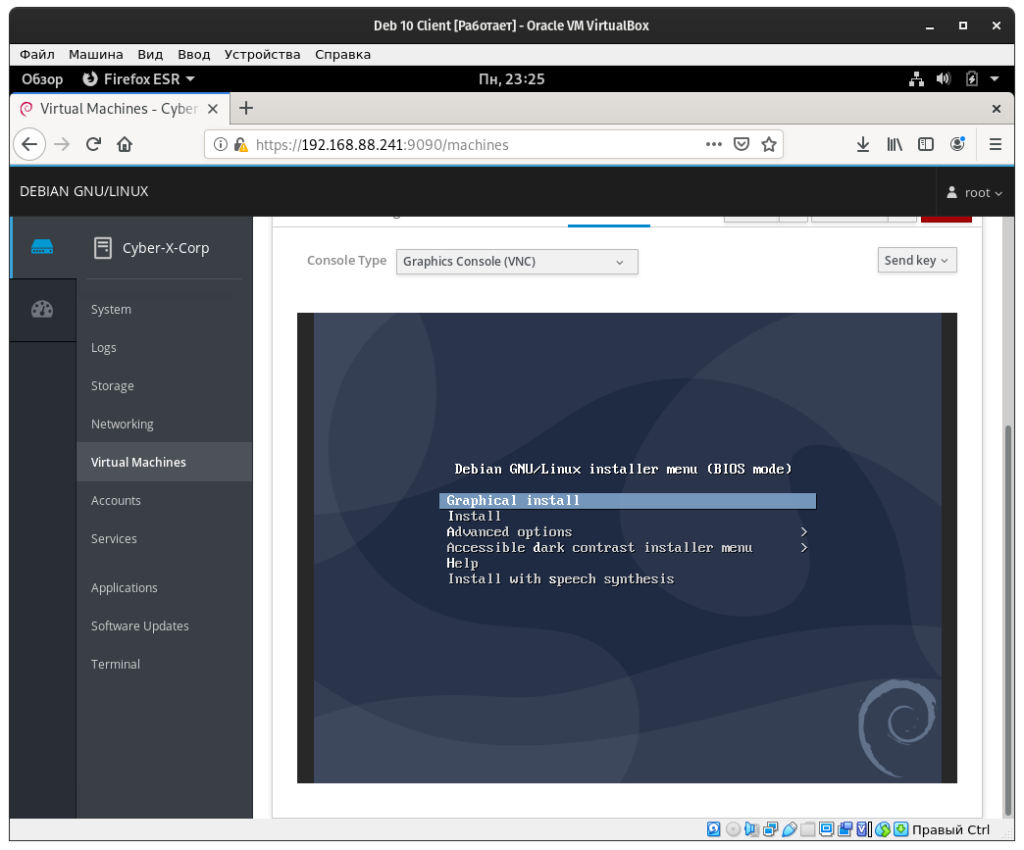Click the Обзор activities button
The image size is (1024, 850).
point(42,79)
